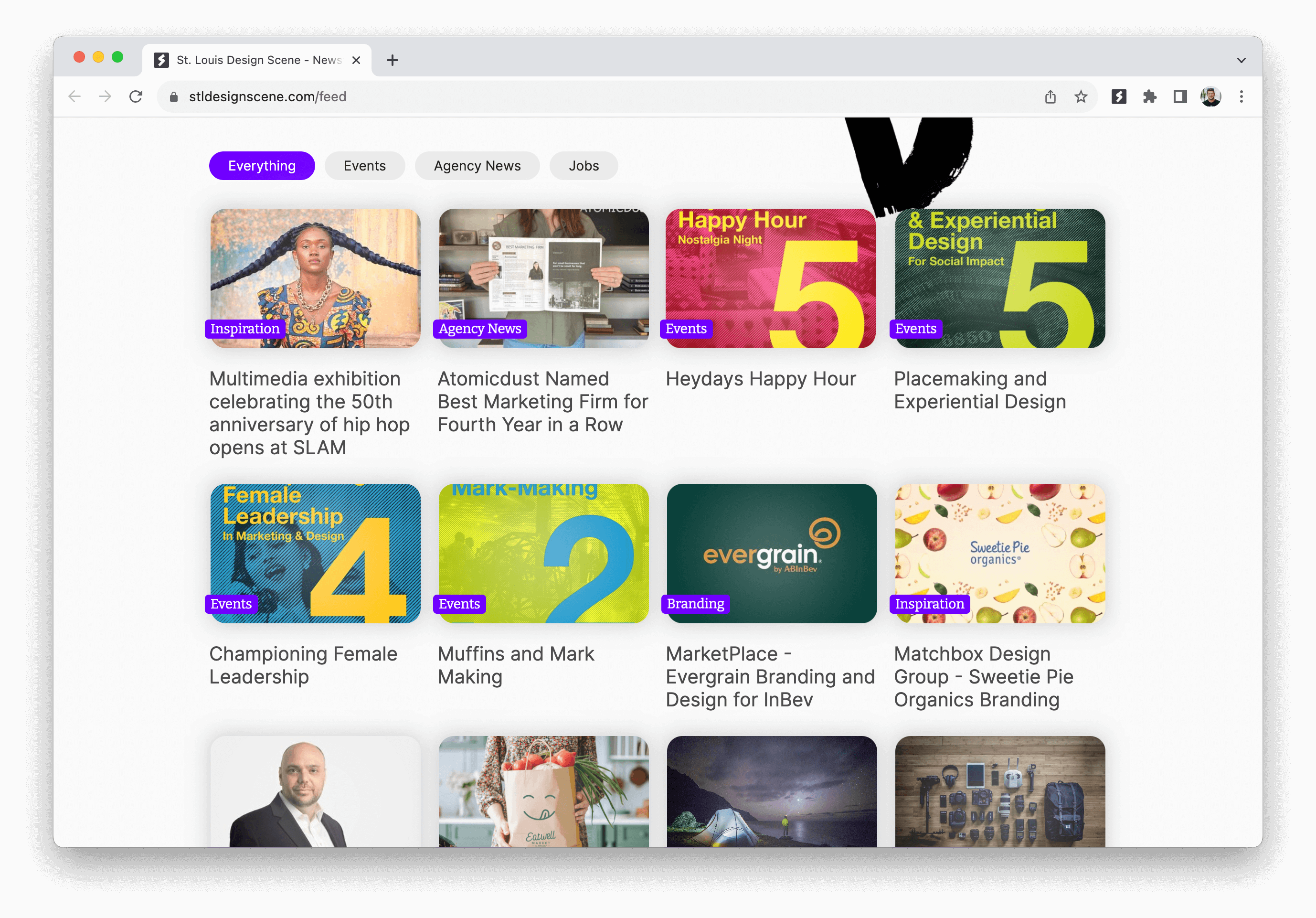The image size is (1316, 918).
Task: Open the night tent camping thumbnail
Action: (x=772, y=792)
